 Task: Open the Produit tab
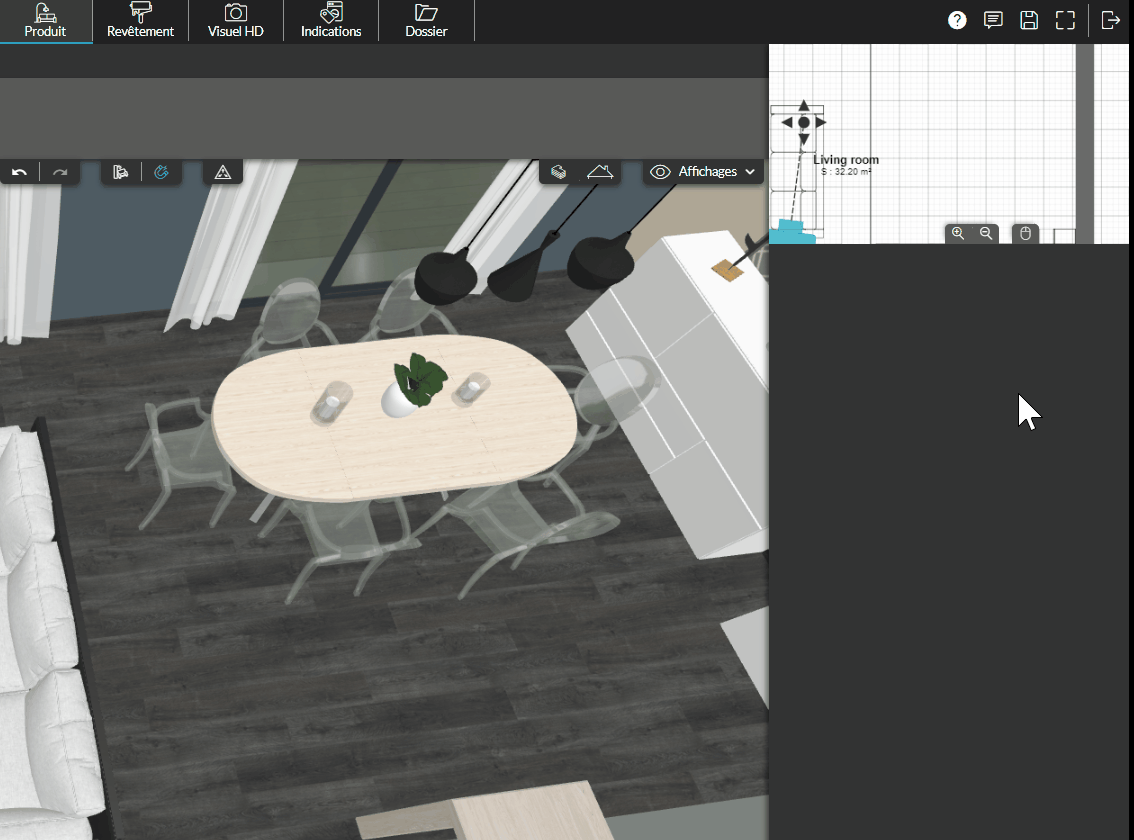pos(45,21)
